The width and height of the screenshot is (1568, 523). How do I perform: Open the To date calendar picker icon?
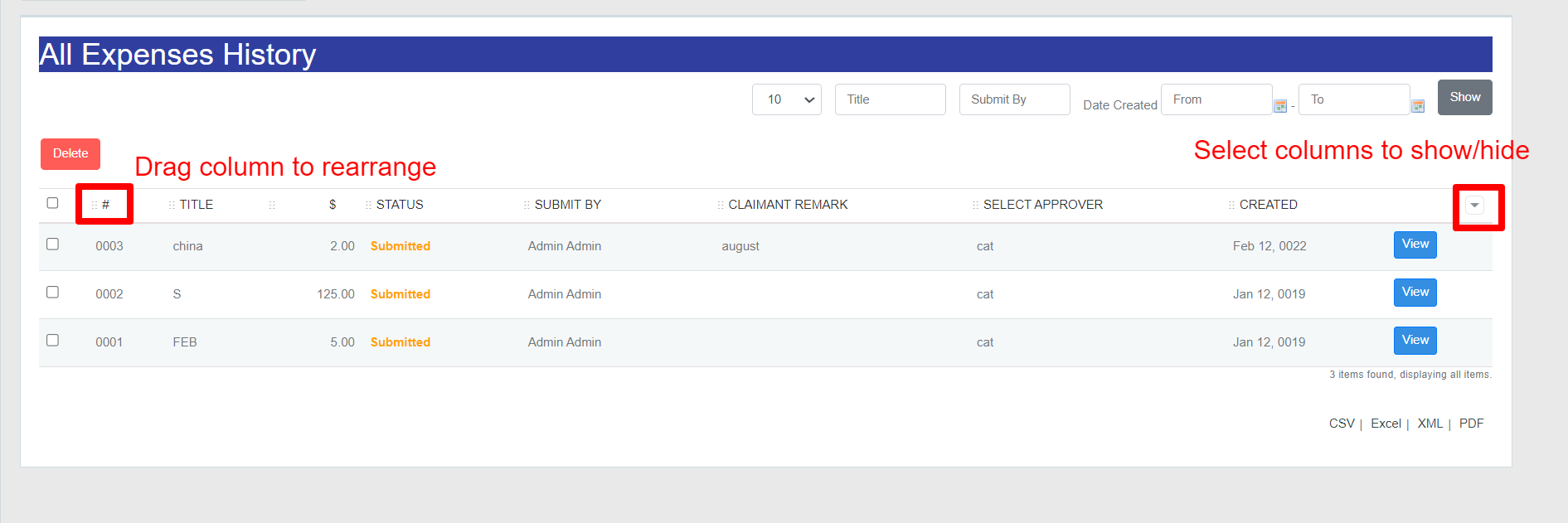click(1418, 106)
